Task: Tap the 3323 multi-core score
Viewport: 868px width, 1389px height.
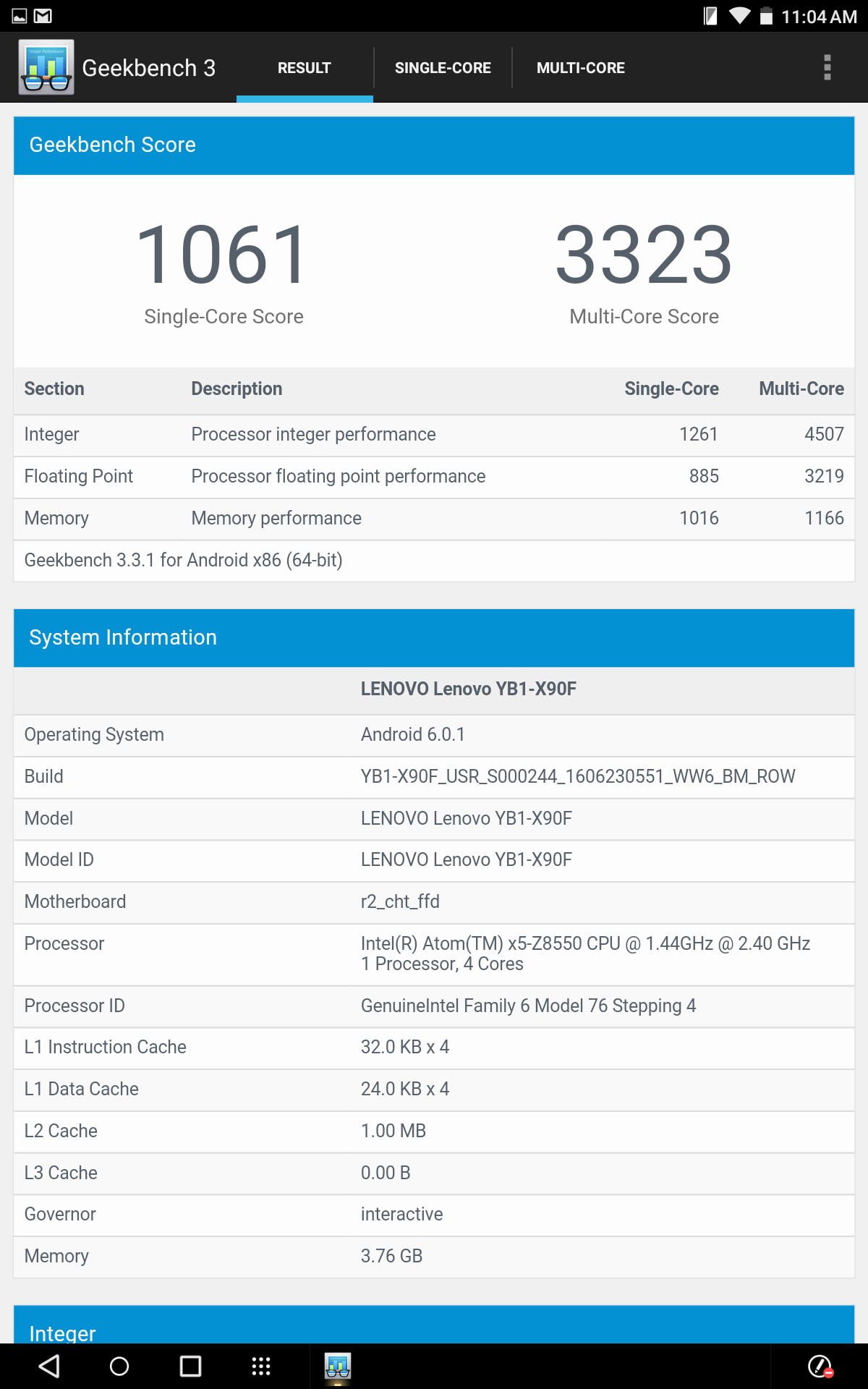Action: [x=644, y=255]
